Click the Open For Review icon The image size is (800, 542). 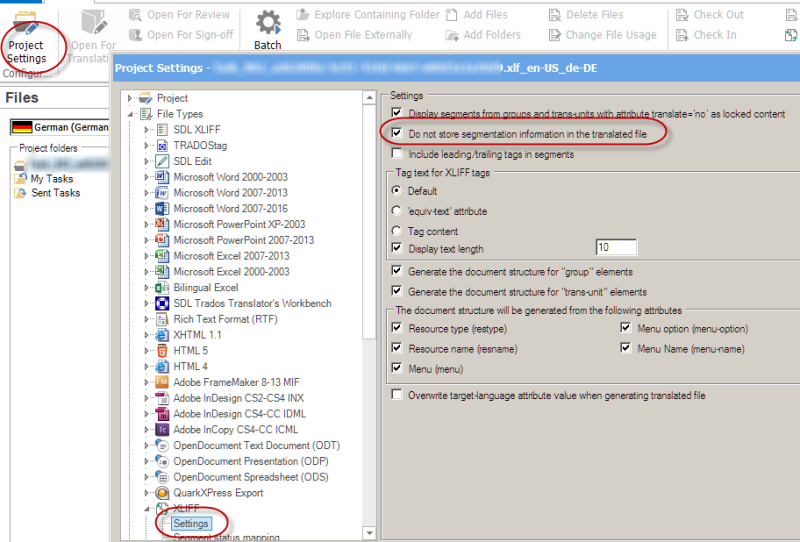[135, 15]
